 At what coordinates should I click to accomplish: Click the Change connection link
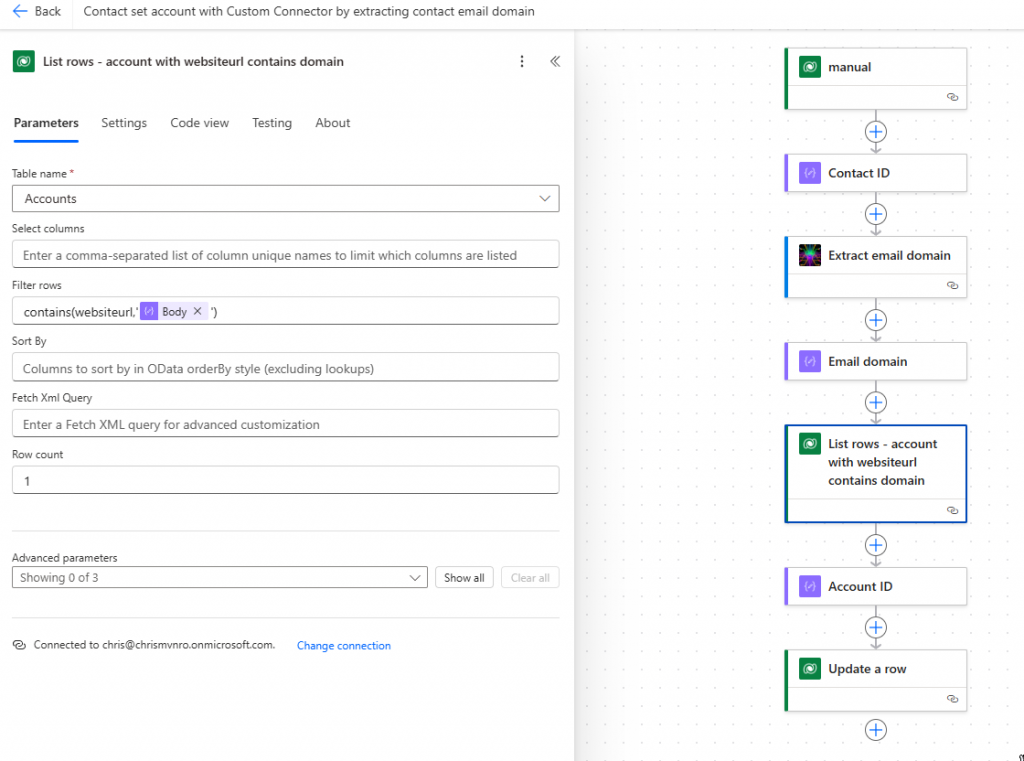pos(344,646)
